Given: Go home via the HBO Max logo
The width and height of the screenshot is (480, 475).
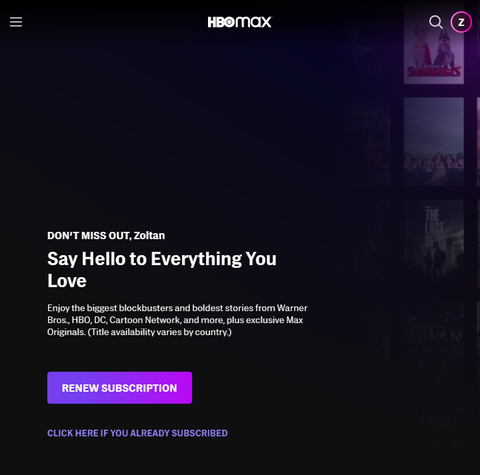Looking at the screenshot, I should pyautogui.click(x=240, y=22).
